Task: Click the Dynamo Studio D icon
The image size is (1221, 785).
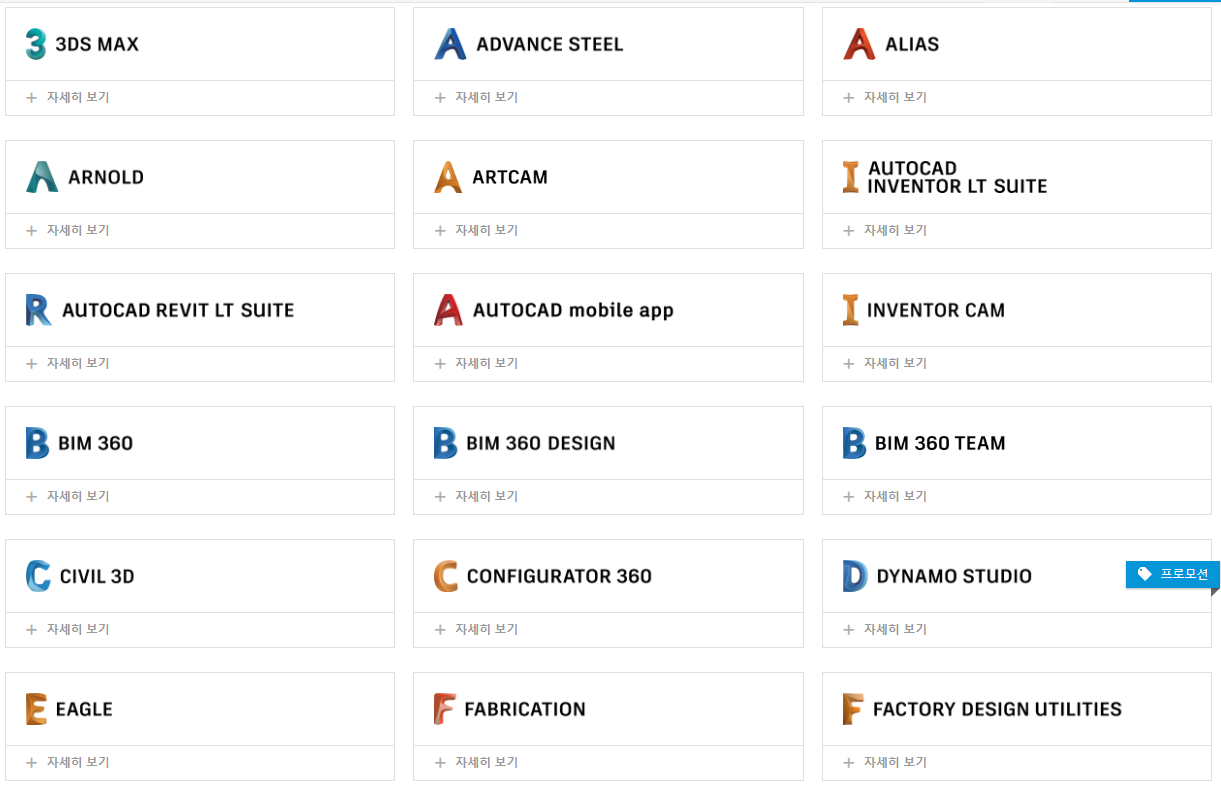Action: pyautogui.click(x=855, y=576)
